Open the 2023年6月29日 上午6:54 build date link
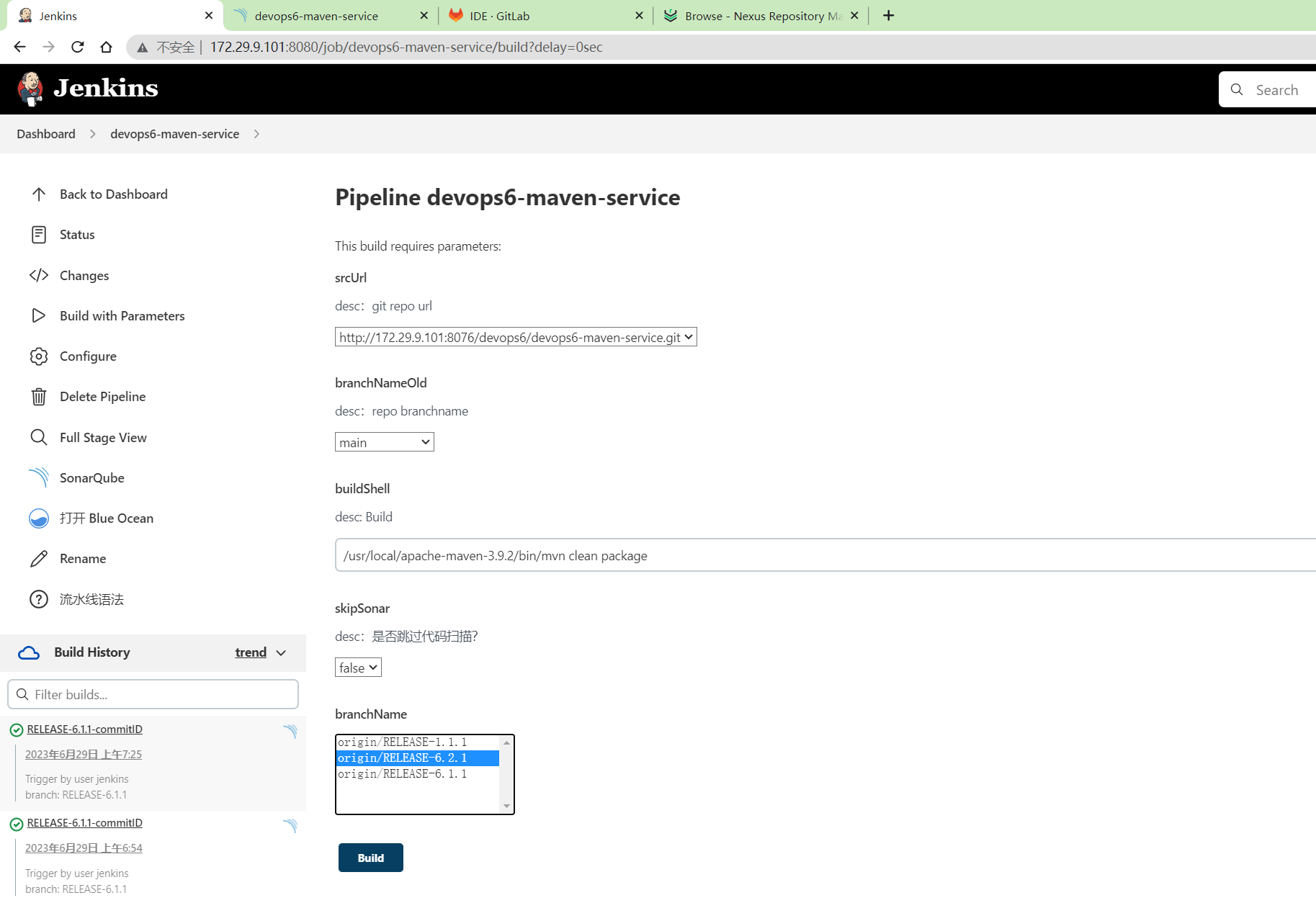Viewport: 1316px width, 903px height. coord(84,848)
